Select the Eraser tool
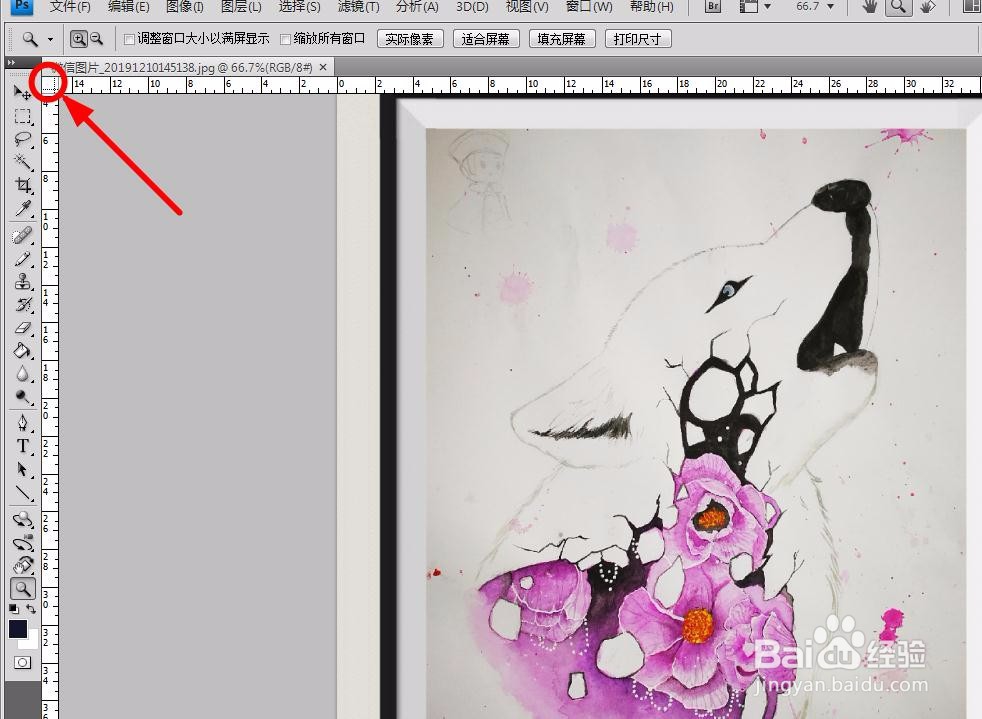 click(x=23, y=328)
